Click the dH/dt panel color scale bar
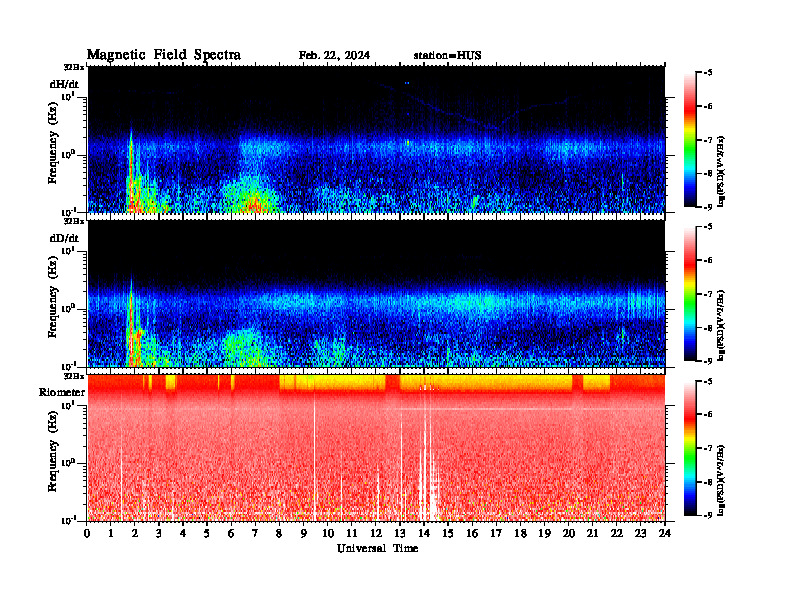Viewport: 792px width, 612px height. click(x=690, y=140)
